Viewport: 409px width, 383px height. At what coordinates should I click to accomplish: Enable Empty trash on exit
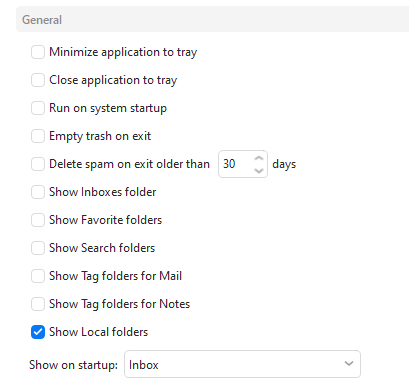tap(38, 136)
